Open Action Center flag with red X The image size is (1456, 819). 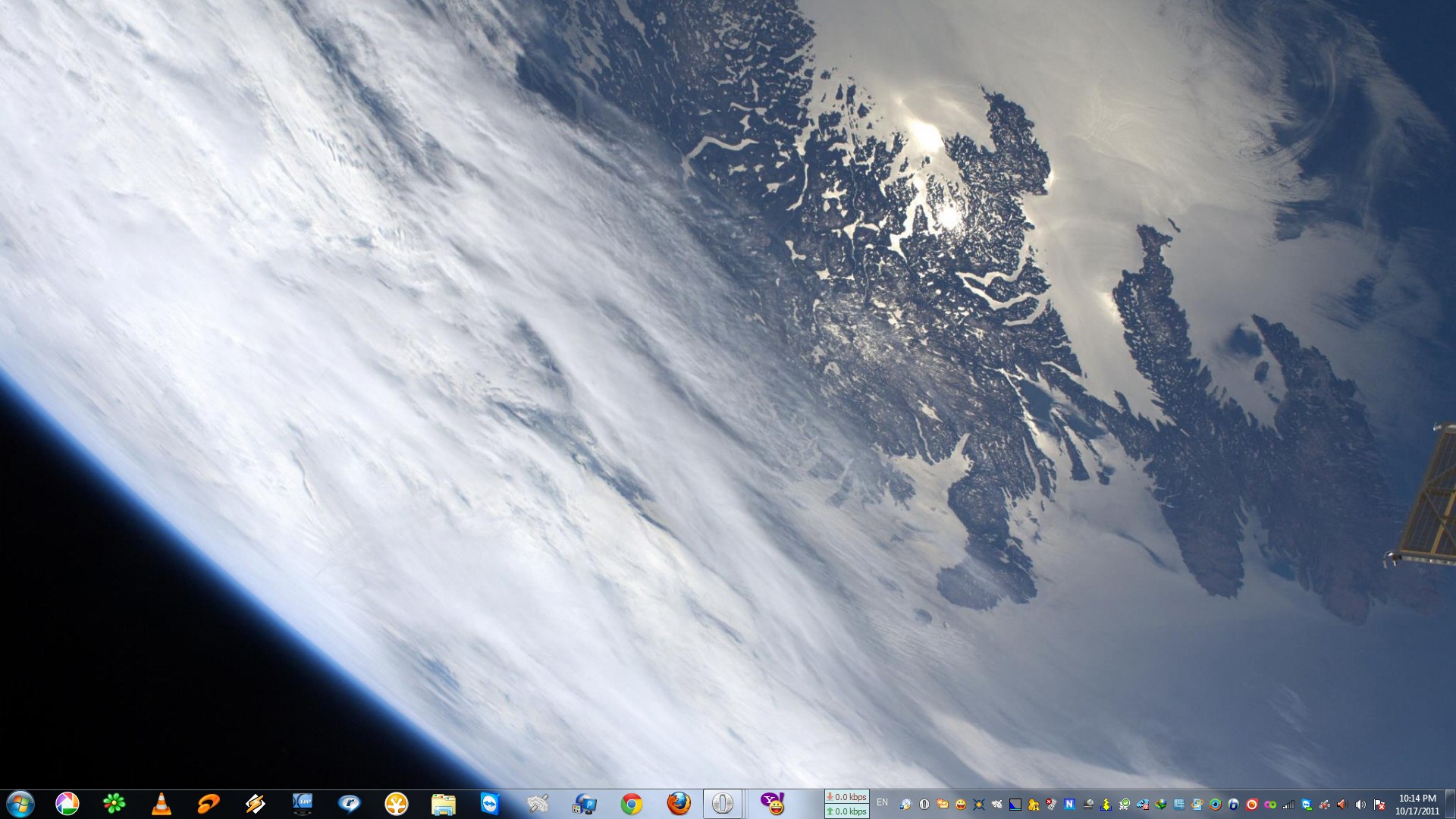coord(1379,804)
